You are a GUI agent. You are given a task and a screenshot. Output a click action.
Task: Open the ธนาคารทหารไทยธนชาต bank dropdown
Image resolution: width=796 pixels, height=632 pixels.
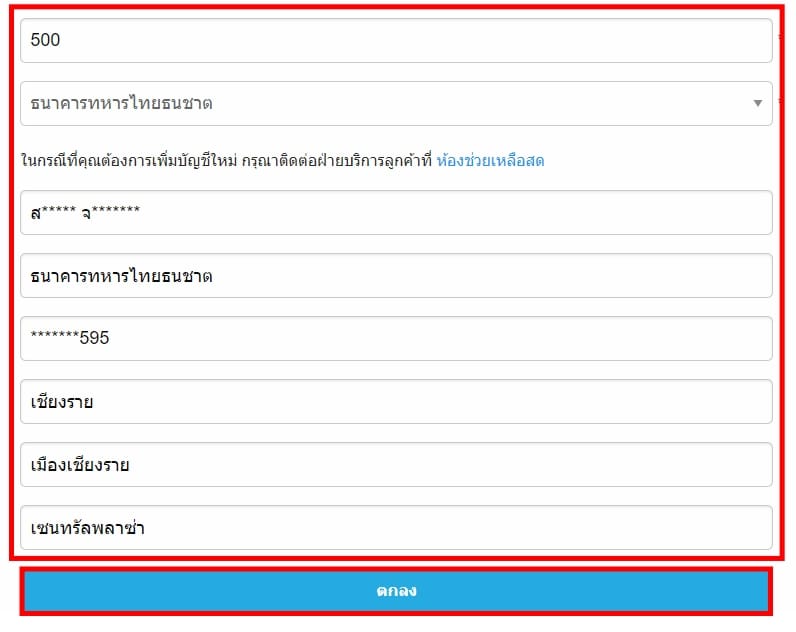[396, 104]
